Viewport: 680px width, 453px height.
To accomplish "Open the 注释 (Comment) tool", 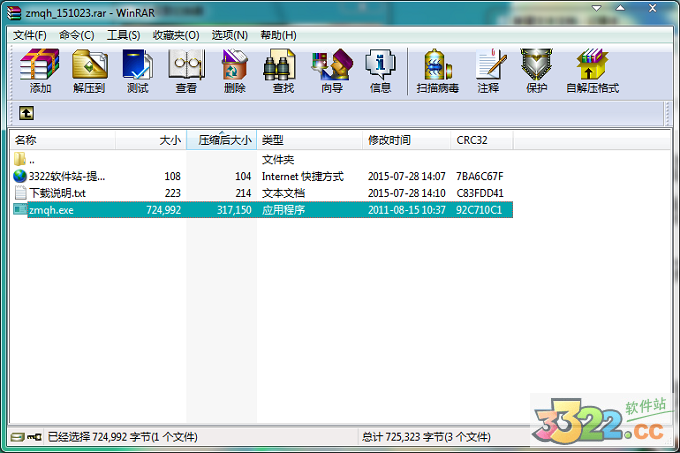I will 489,71.
